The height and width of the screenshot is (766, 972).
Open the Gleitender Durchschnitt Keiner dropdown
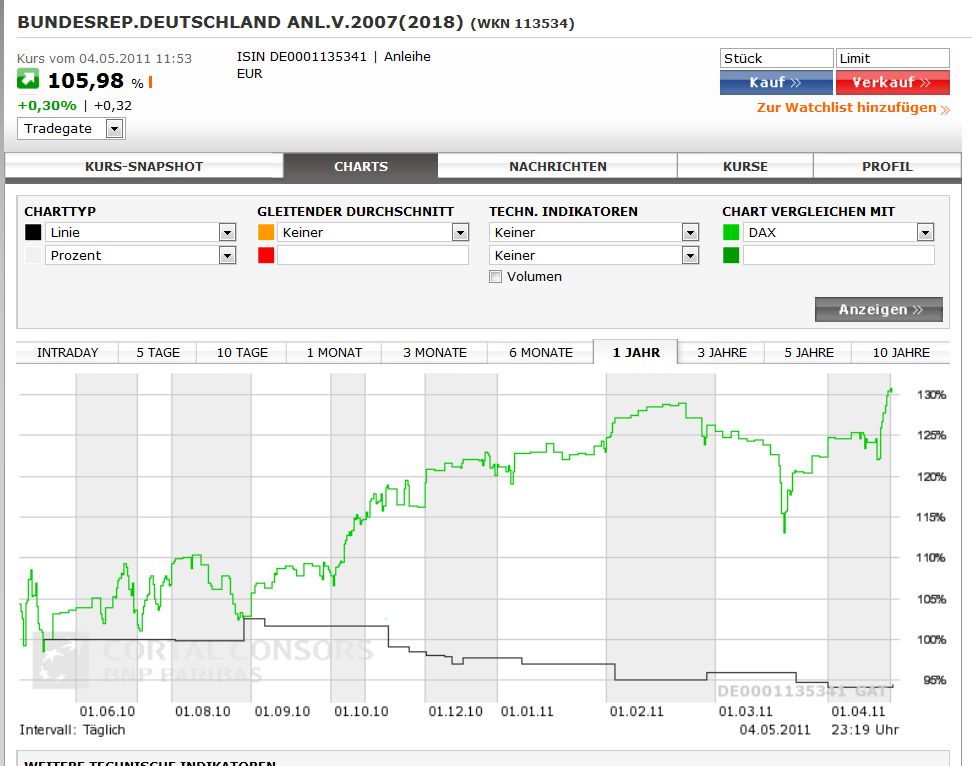[460, 232]
